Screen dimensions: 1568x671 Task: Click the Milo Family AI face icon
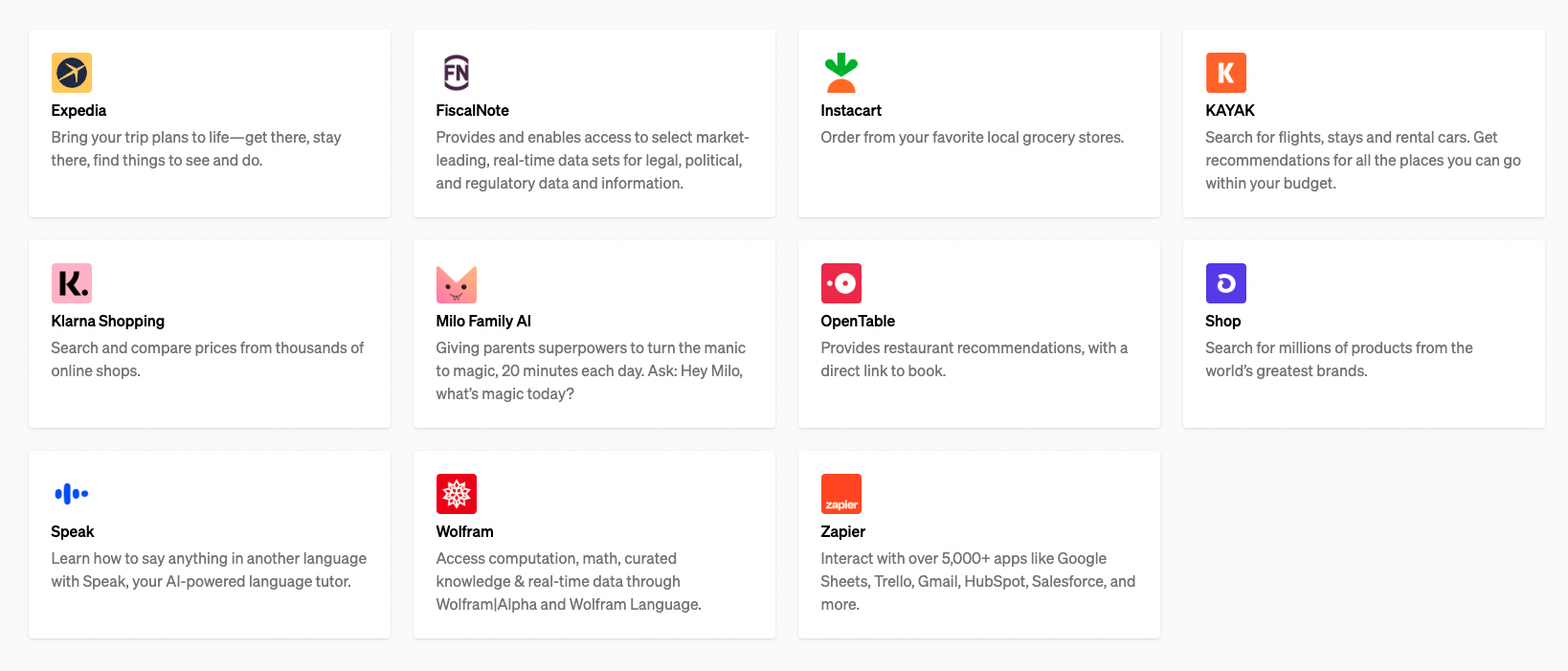coord(457,283)
